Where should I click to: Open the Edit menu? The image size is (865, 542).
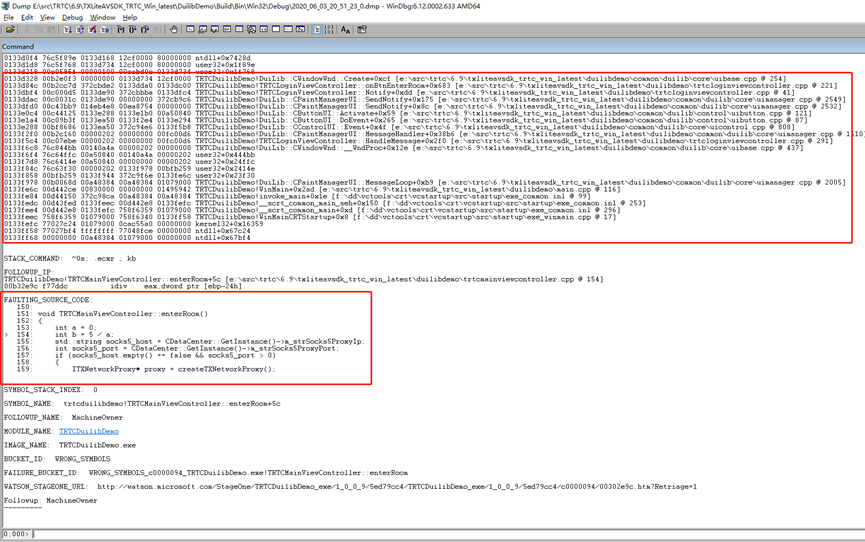pyautogui.click(x=27, y=17)
